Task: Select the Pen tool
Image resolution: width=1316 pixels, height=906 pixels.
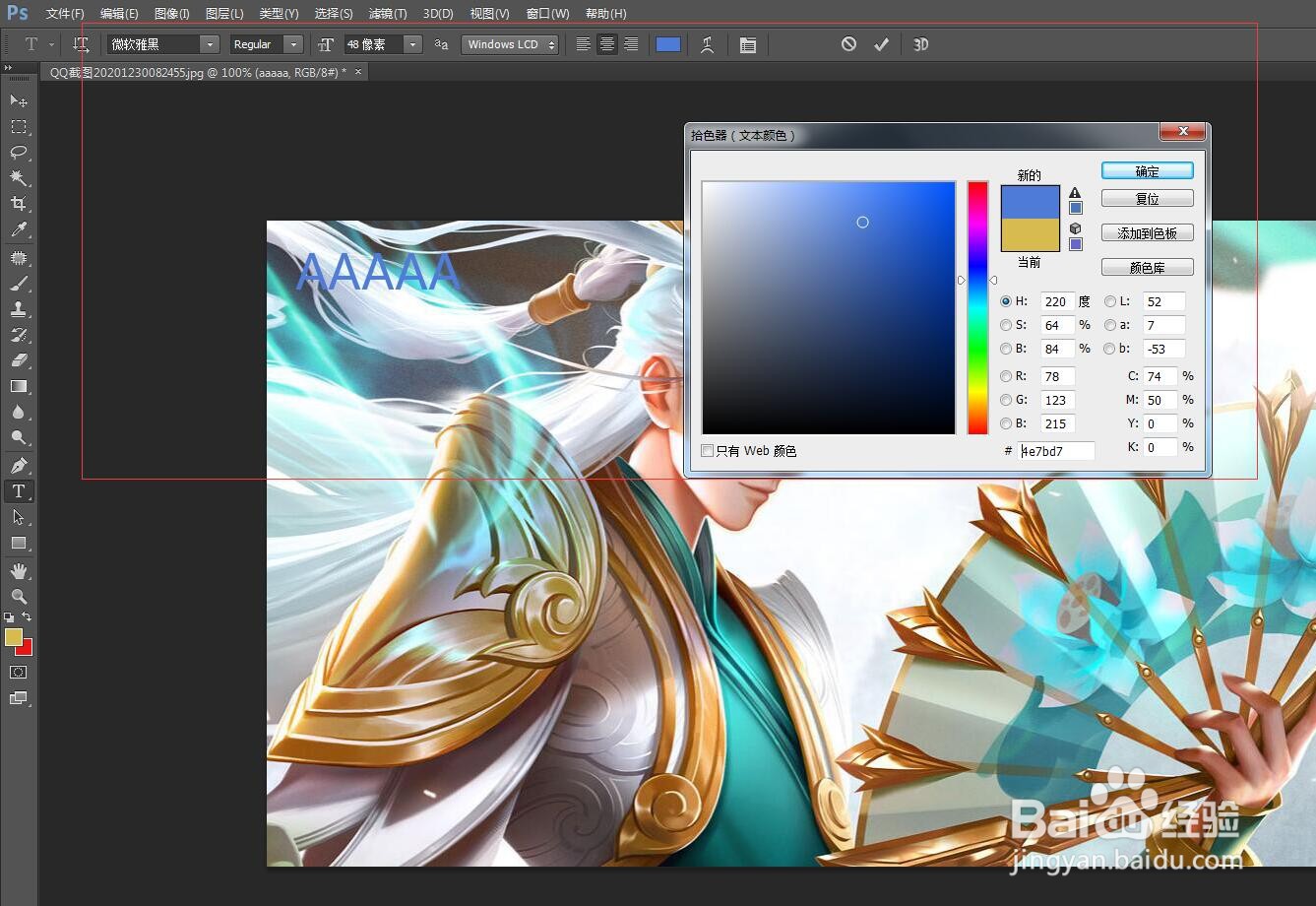Action: 18,465
